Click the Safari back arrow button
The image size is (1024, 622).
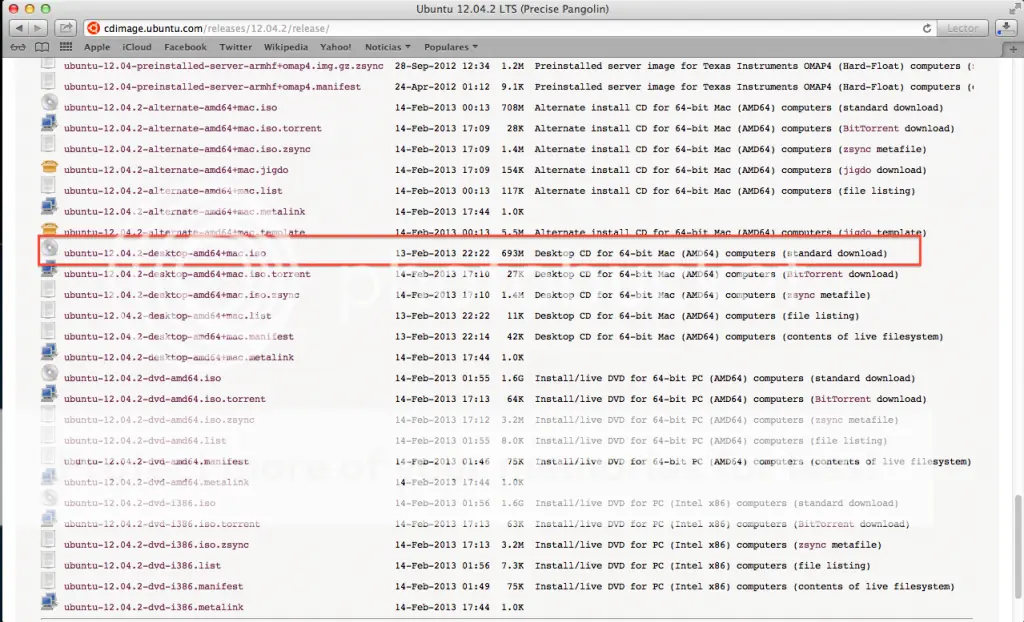[x=19, y=28]
